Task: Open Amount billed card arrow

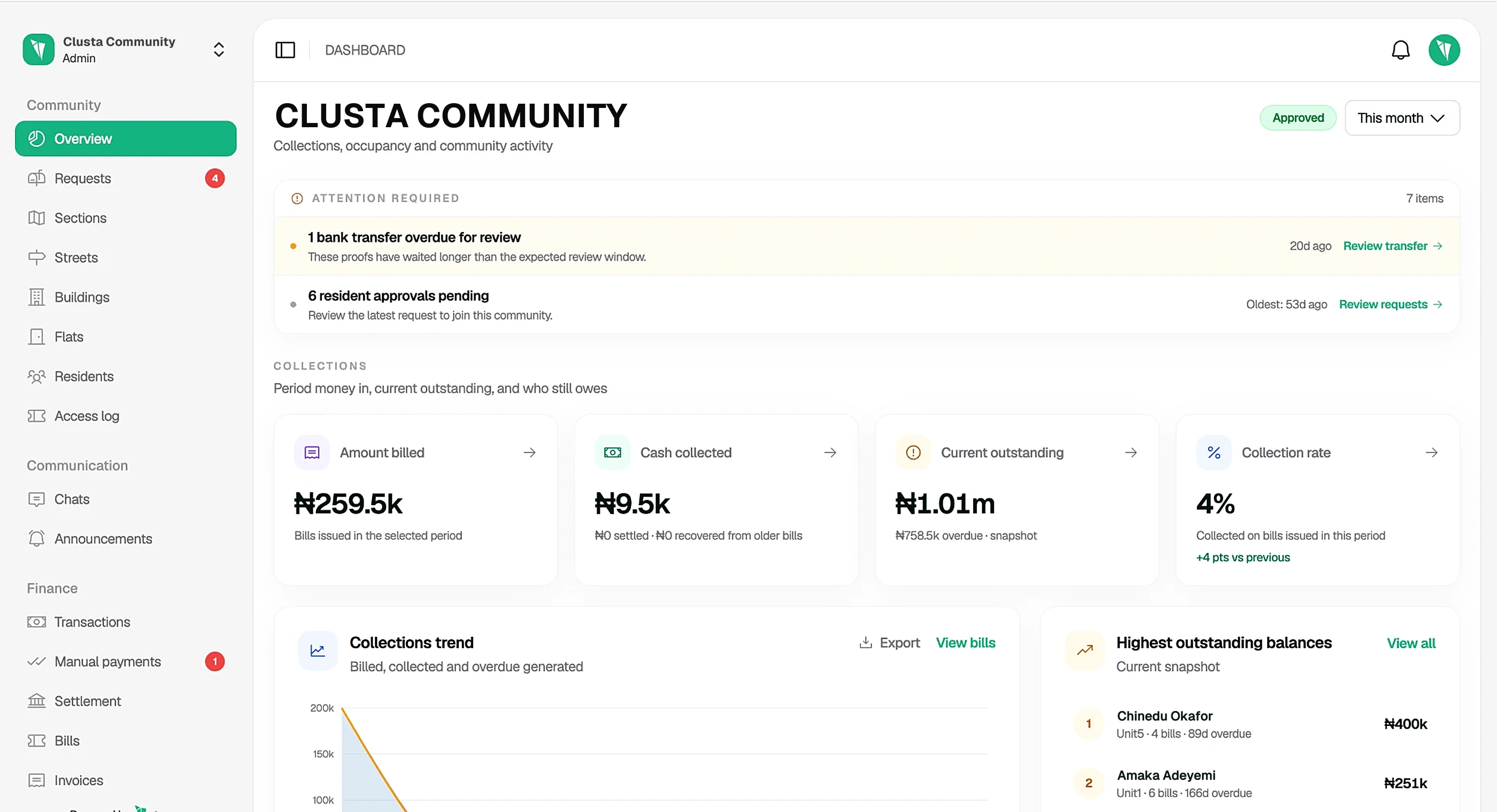Action: click(x=529, y=453)
